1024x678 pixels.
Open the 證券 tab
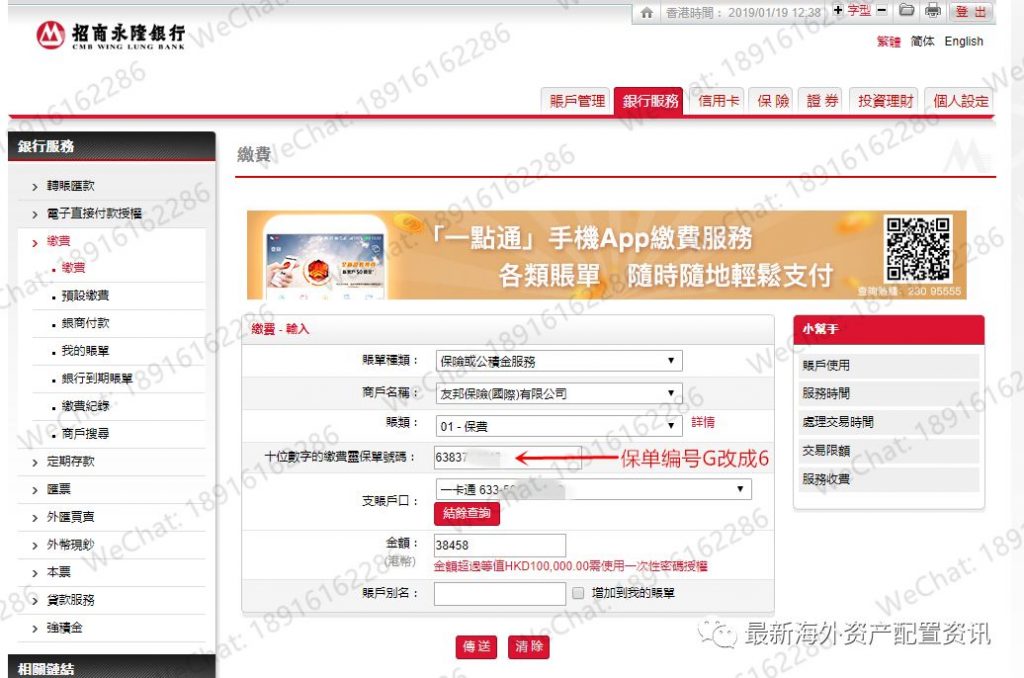[822, 101]
